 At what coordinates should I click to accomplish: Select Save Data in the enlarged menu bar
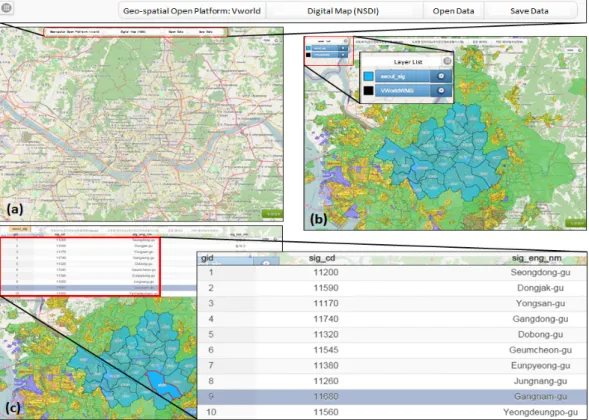(529, 11)
